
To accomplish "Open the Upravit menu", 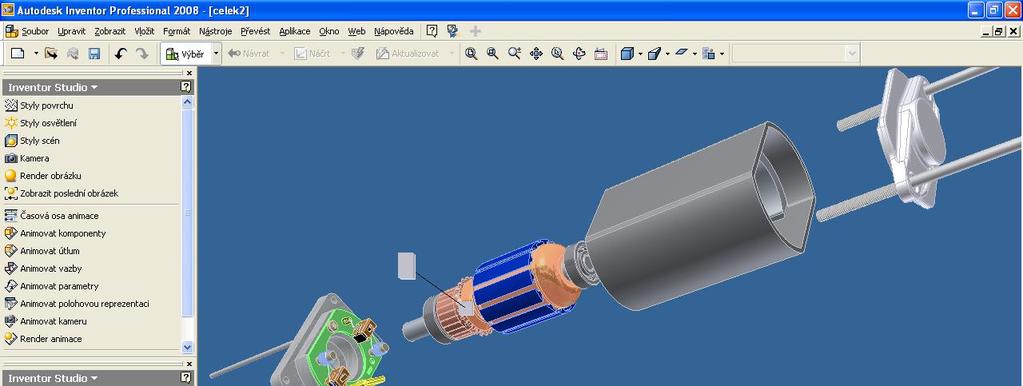I will 71,31.
